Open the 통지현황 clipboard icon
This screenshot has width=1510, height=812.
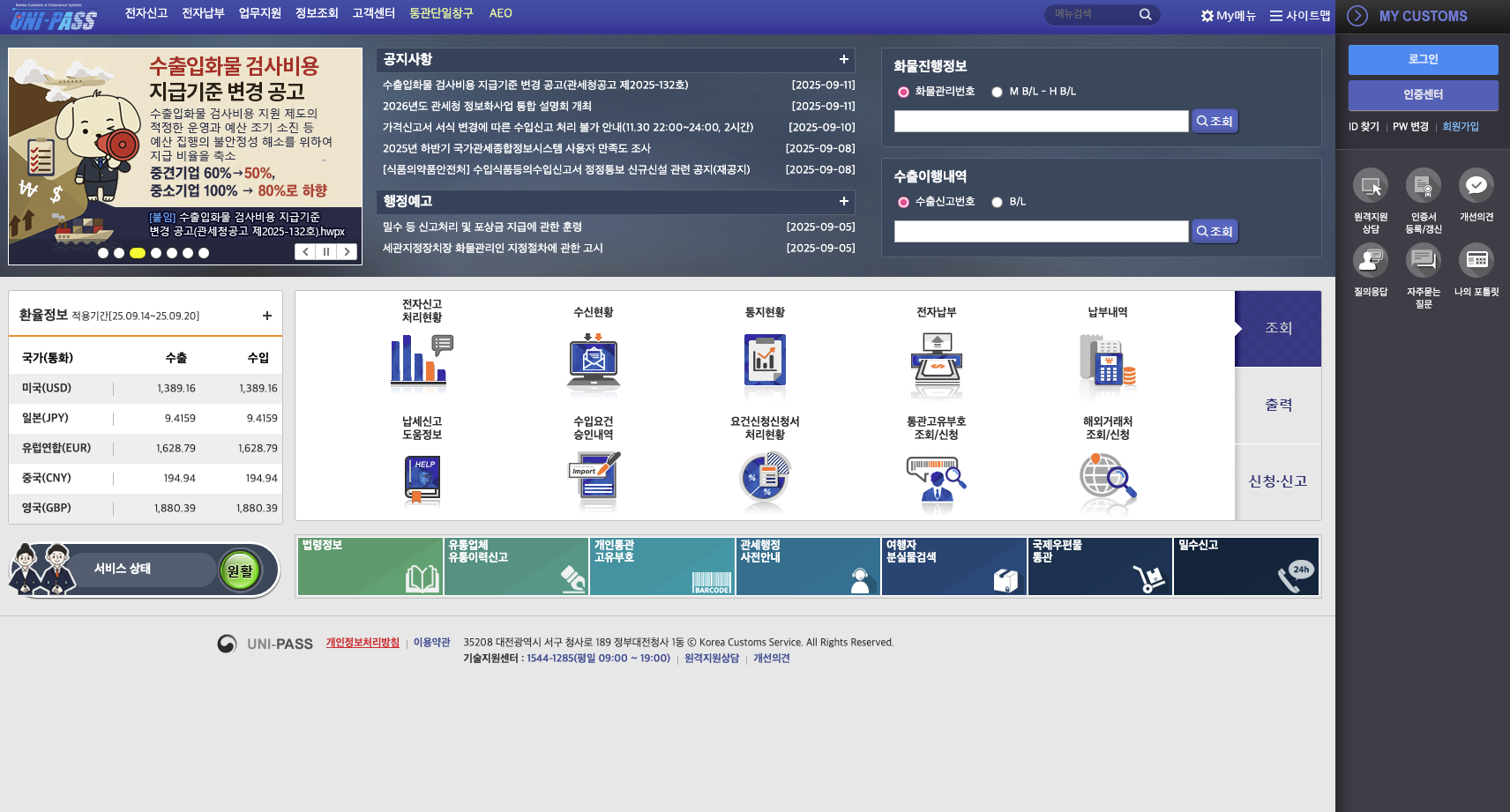(765, 361)
